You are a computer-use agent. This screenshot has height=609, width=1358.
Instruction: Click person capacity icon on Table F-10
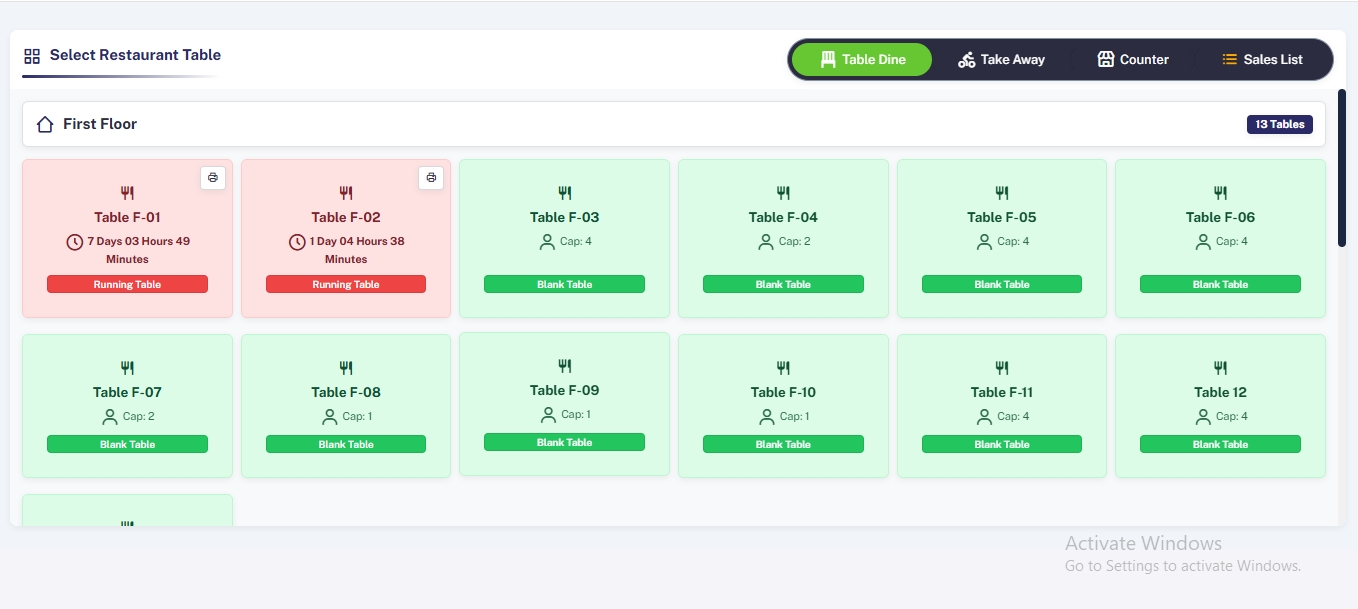coord(767,417)
